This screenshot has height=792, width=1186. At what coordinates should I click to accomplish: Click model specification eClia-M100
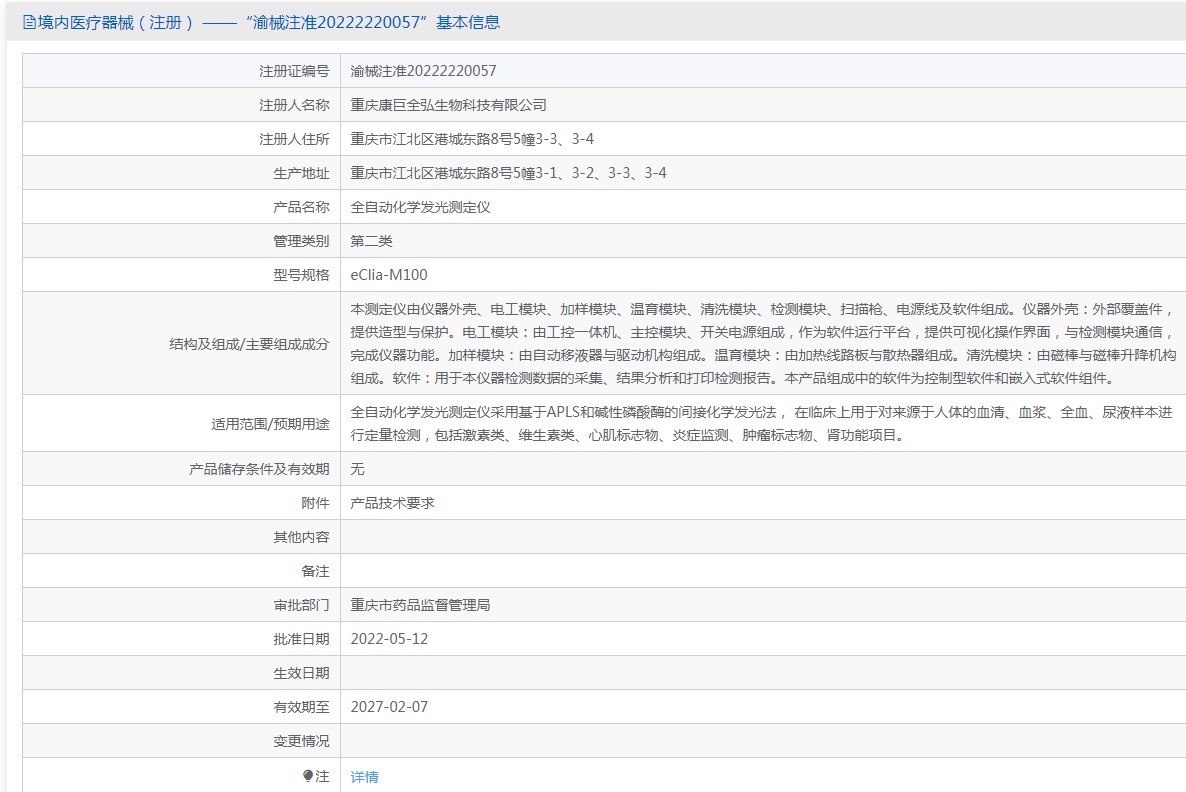389,275
